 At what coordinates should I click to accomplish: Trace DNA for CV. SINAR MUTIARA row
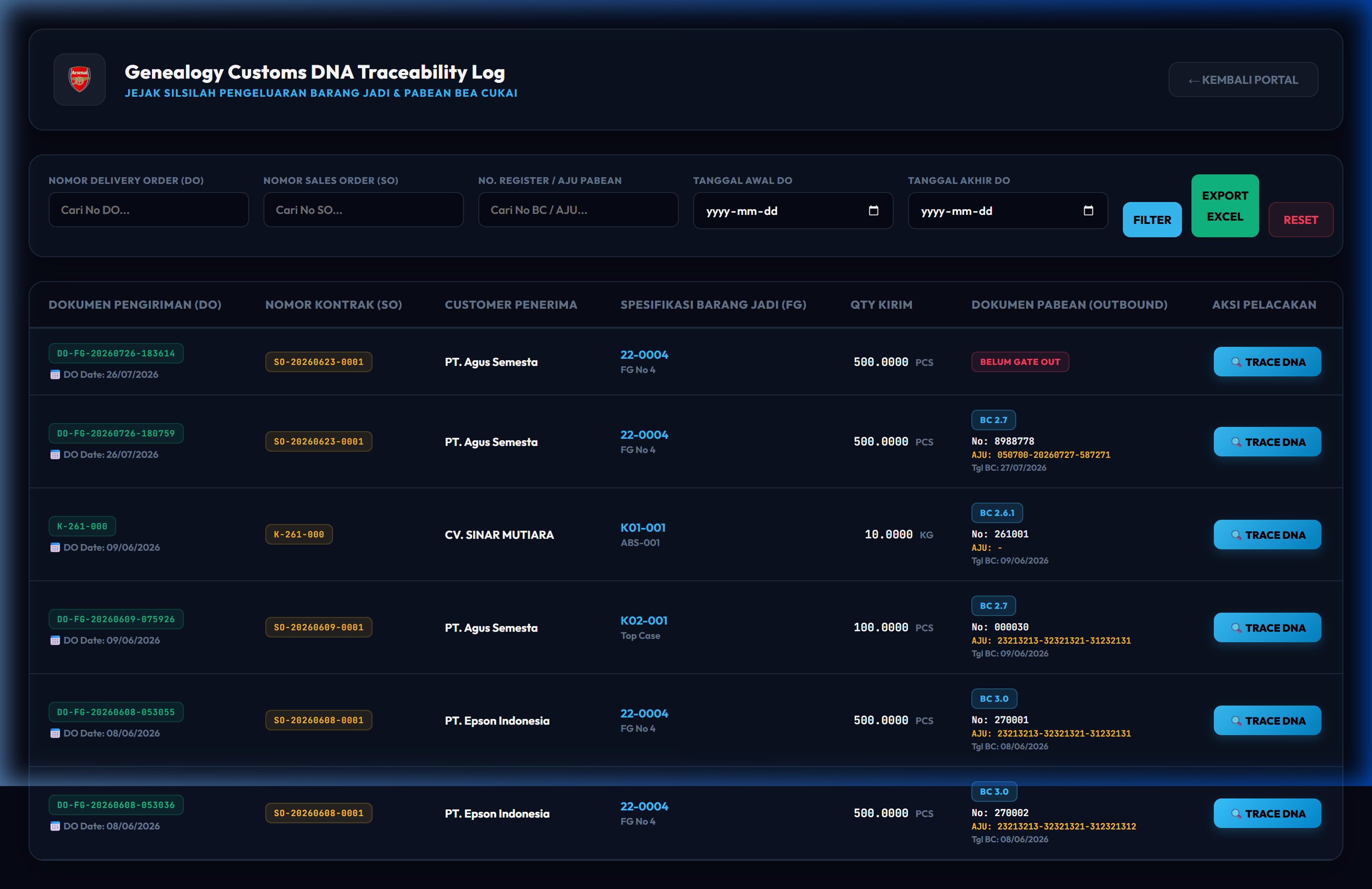(1267, 535)
